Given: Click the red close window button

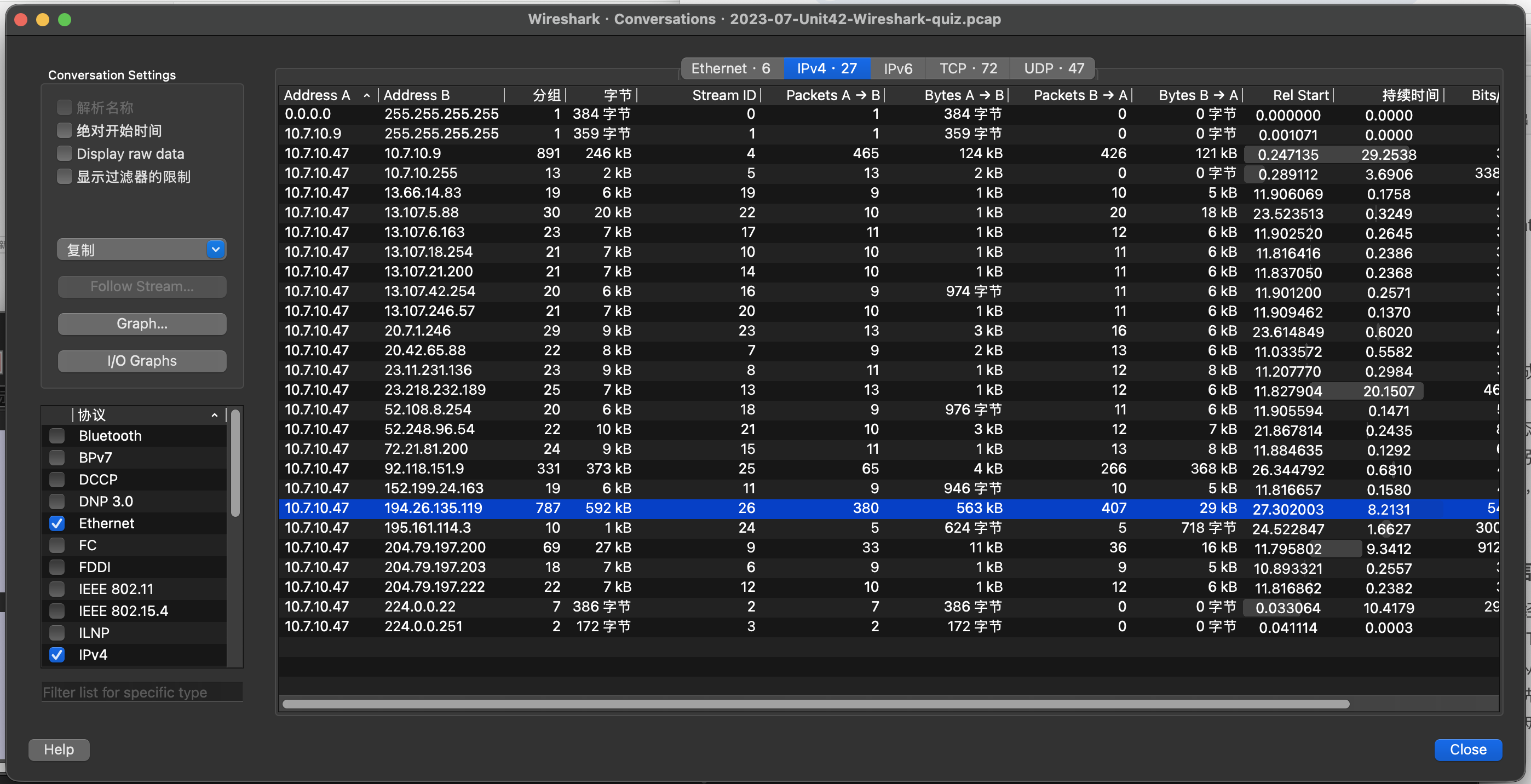Looking at the screenshot, I should (x=21, y=20).
